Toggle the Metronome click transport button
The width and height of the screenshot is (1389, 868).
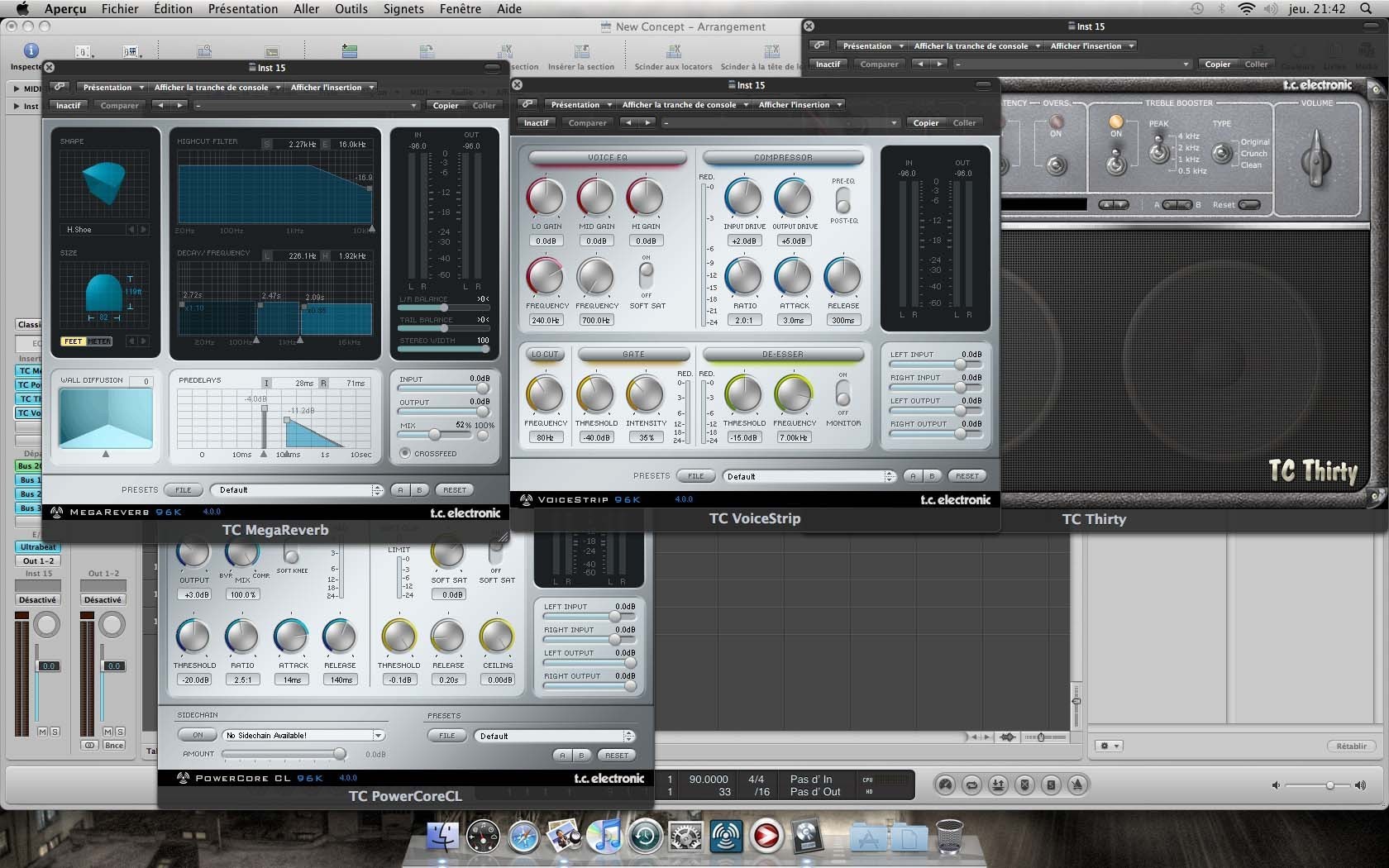pyautogui.click(x=1077, y=785)
